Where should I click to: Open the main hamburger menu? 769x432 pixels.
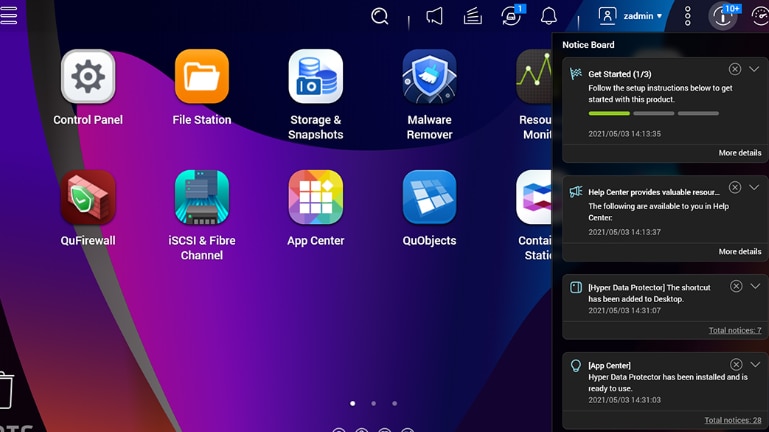9,15
